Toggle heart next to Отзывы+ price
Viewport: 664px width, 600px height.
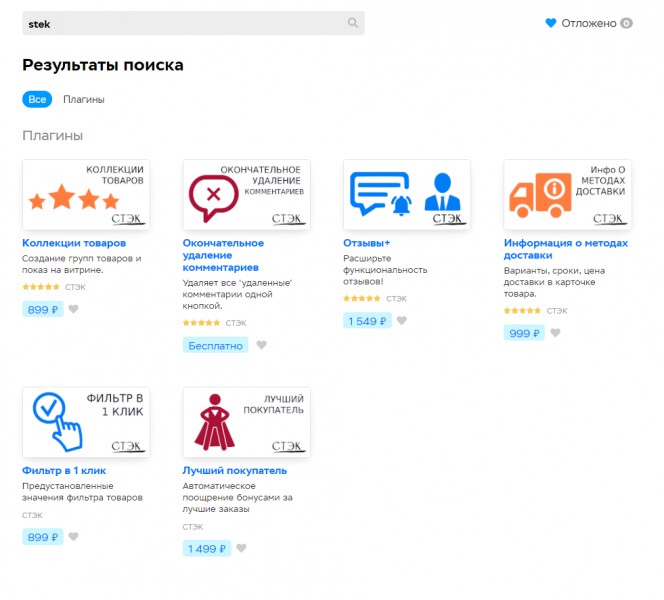(x=401, y=321)
